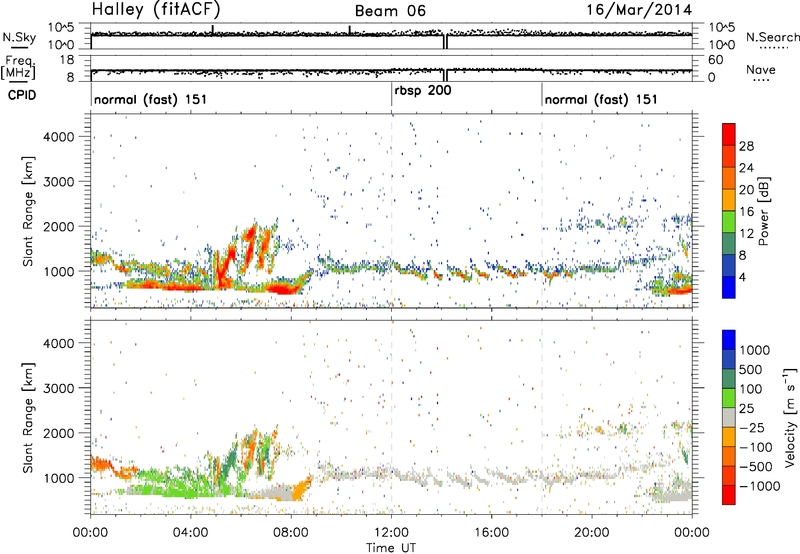Image resolution: width=800 pixels, height=554 pixels.
Task: Click the '18' frequency axis label
Action: pyautogui.click(x=66, y=60)
